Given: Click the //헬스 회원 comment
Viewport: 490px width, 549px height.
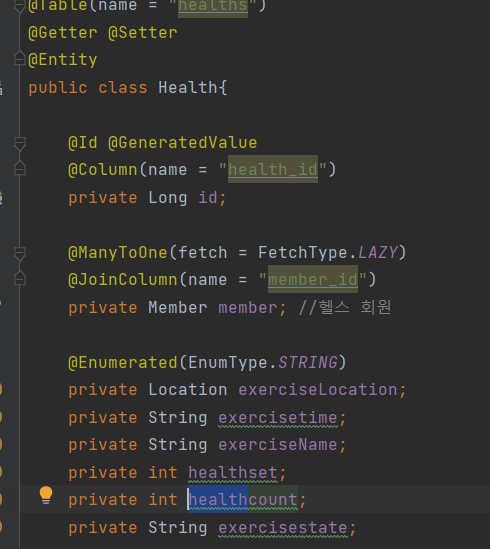Looking at the screenshot, I should point(345,307).
